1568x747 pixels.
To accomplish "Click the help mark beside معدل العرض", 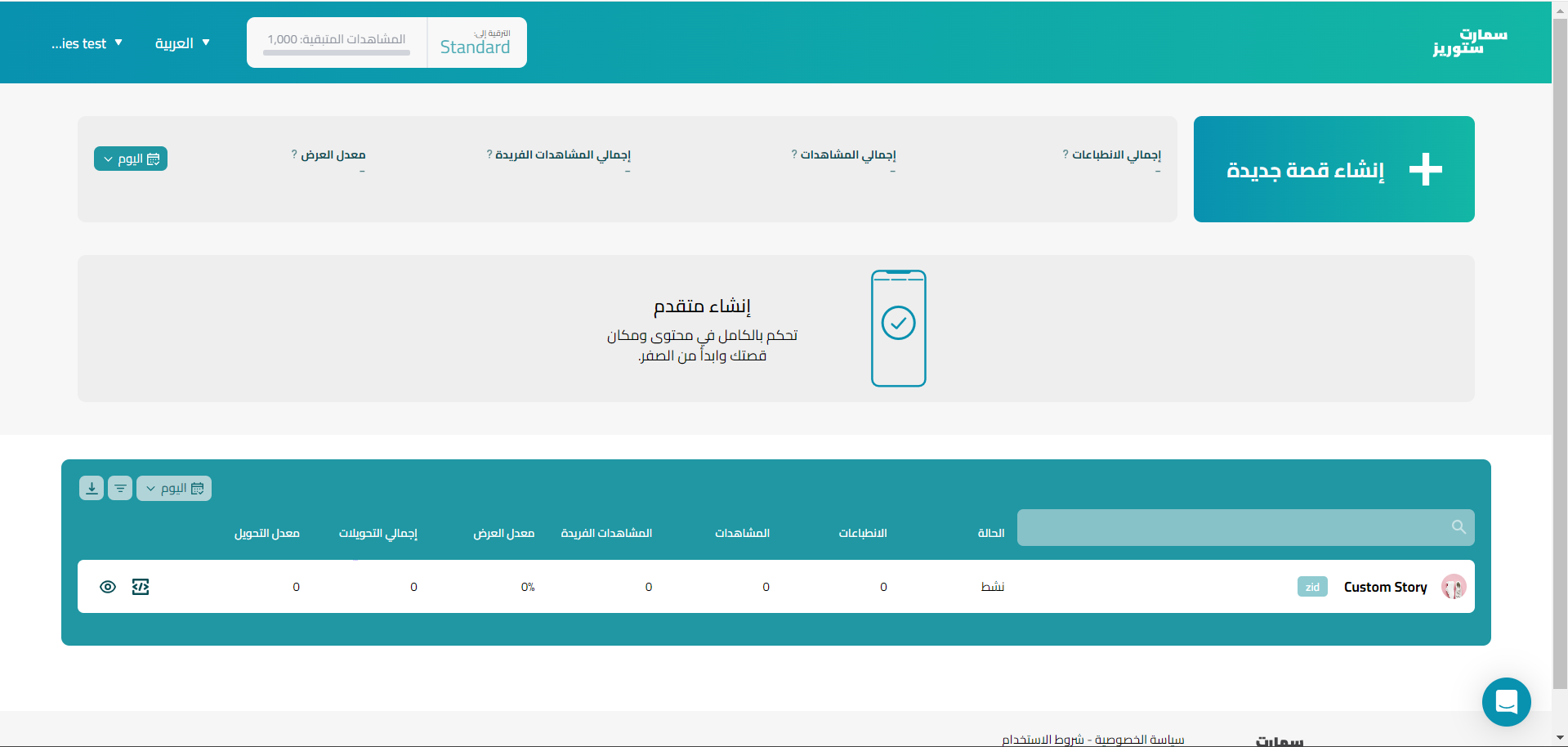I will tap(294, 154).
